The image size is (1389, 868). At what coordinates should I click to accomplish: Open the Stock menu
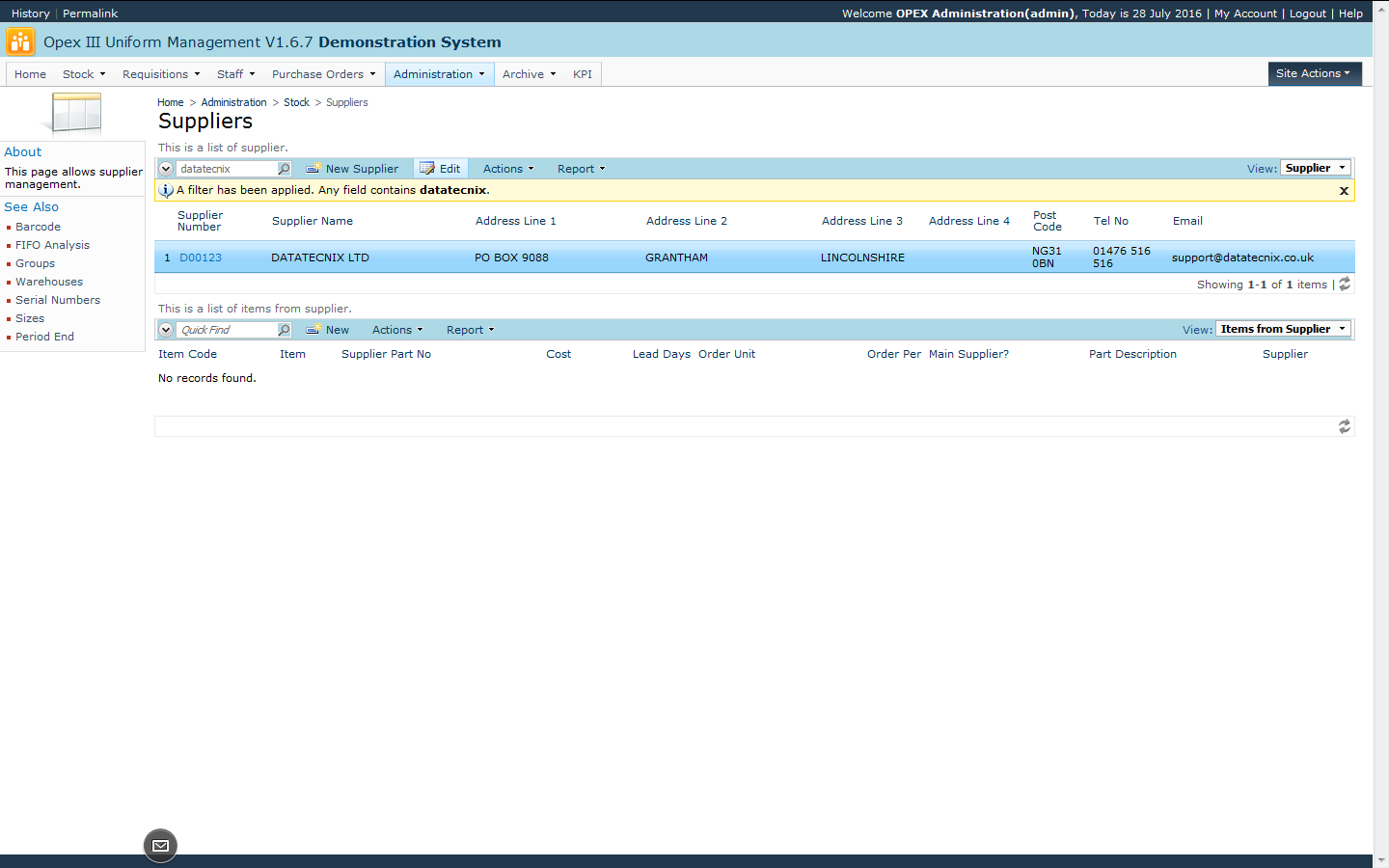click(84, 74)
